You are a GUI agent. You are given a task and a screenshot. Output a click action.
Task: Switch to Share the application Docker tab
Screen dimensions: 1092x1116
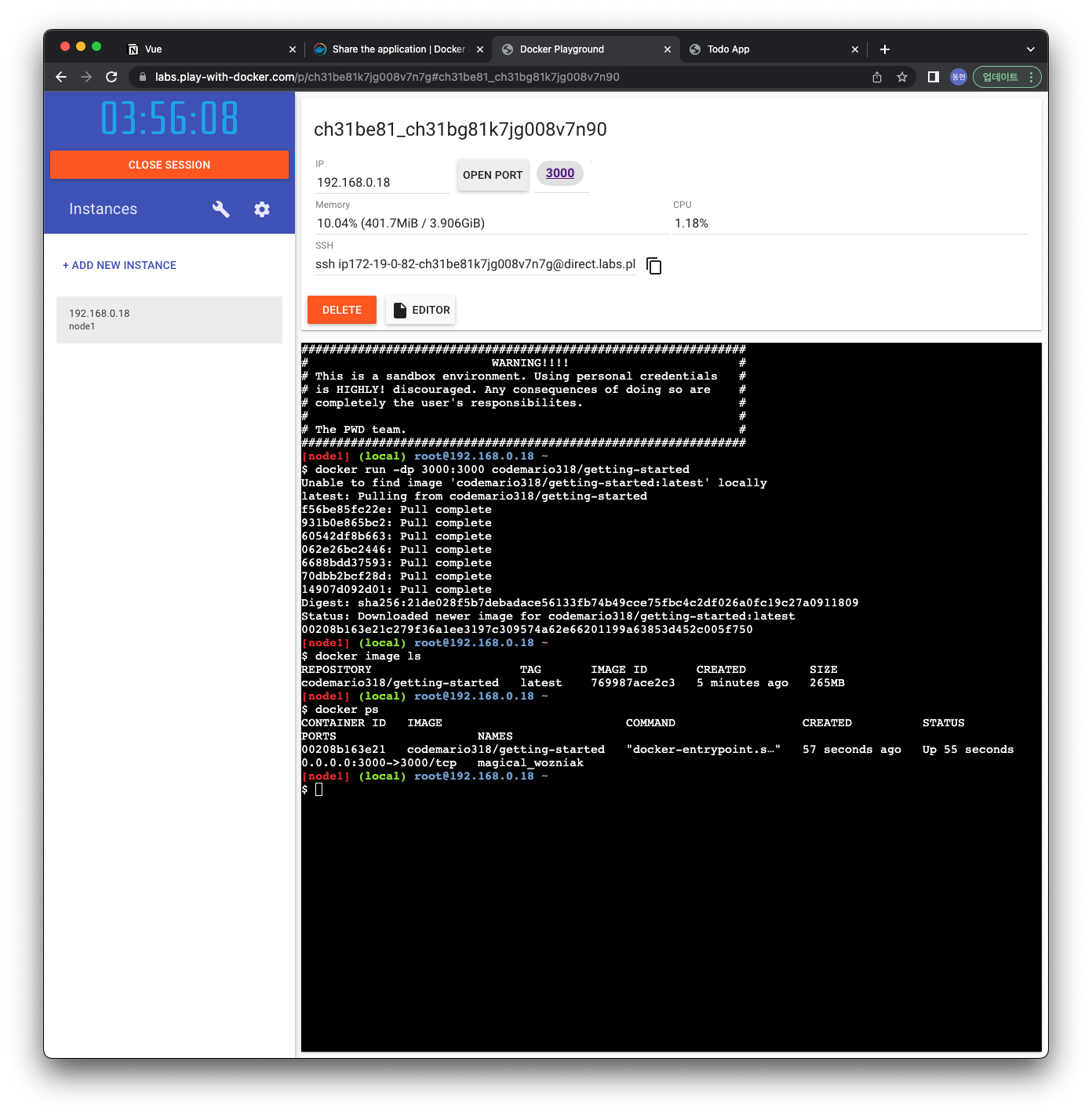399,49
